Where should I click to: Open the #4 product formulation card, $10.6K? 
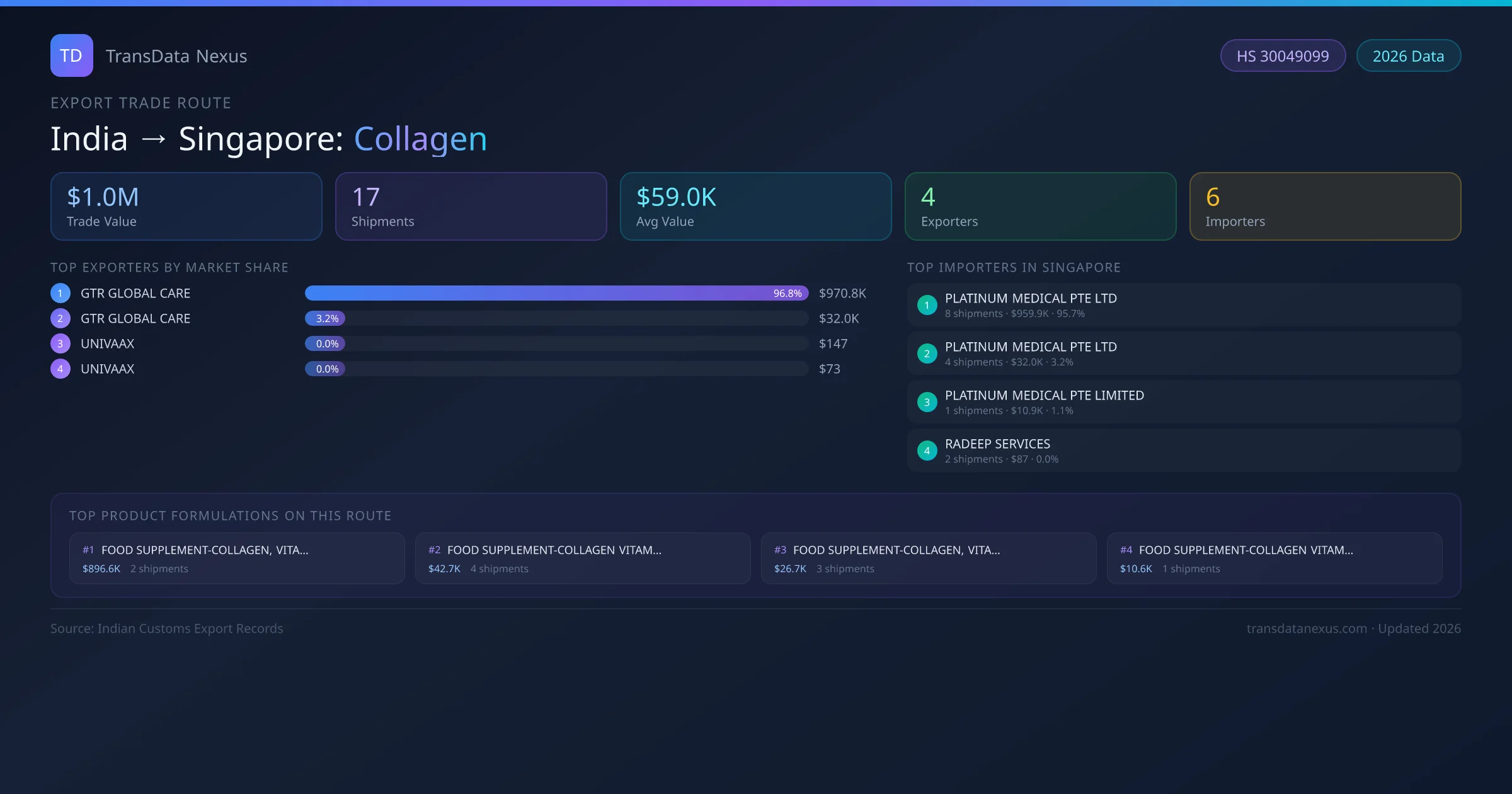tap(1274, 558)
